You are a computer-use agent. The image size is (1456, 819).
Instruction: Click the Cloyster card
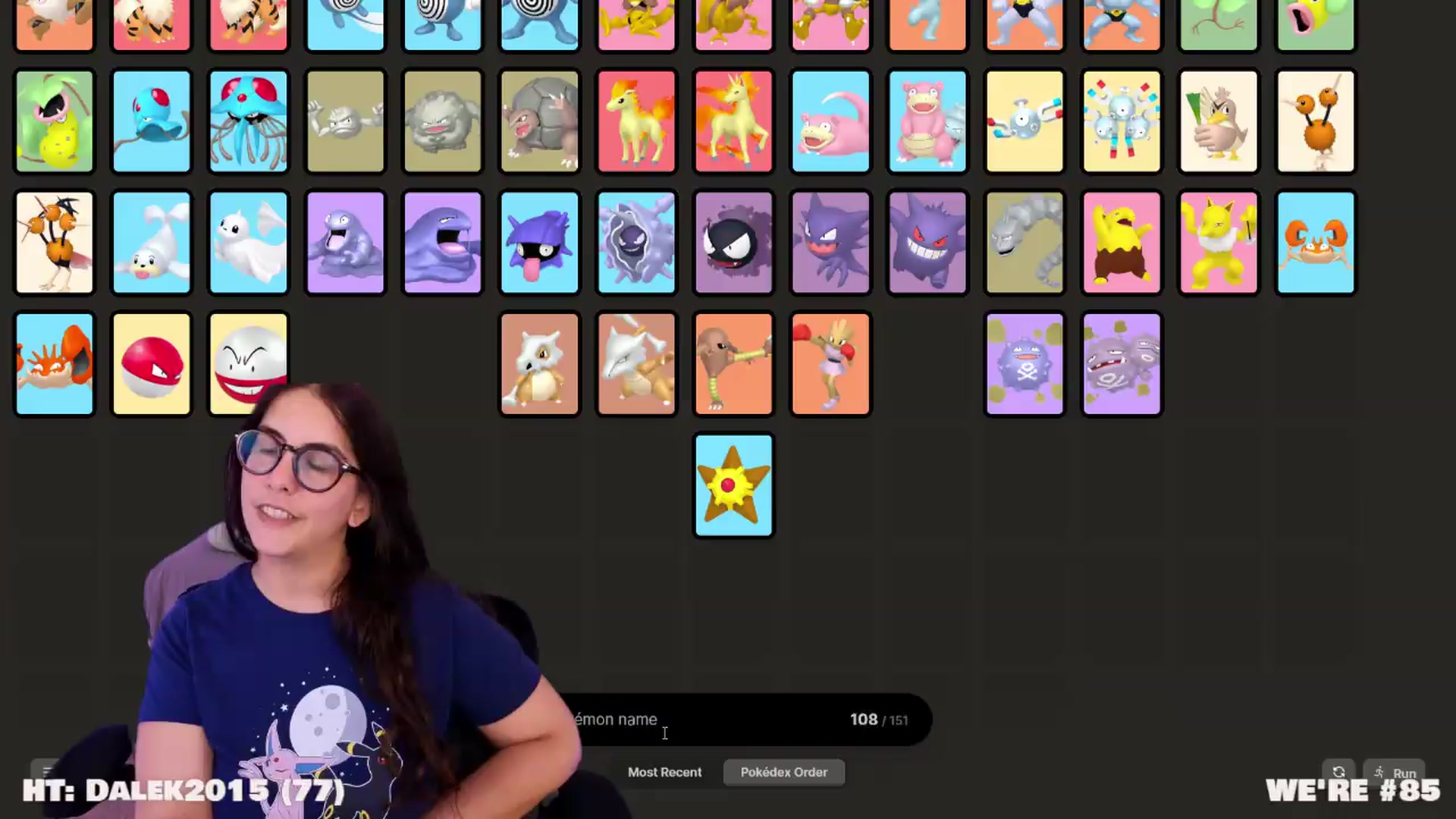point(637,243)
